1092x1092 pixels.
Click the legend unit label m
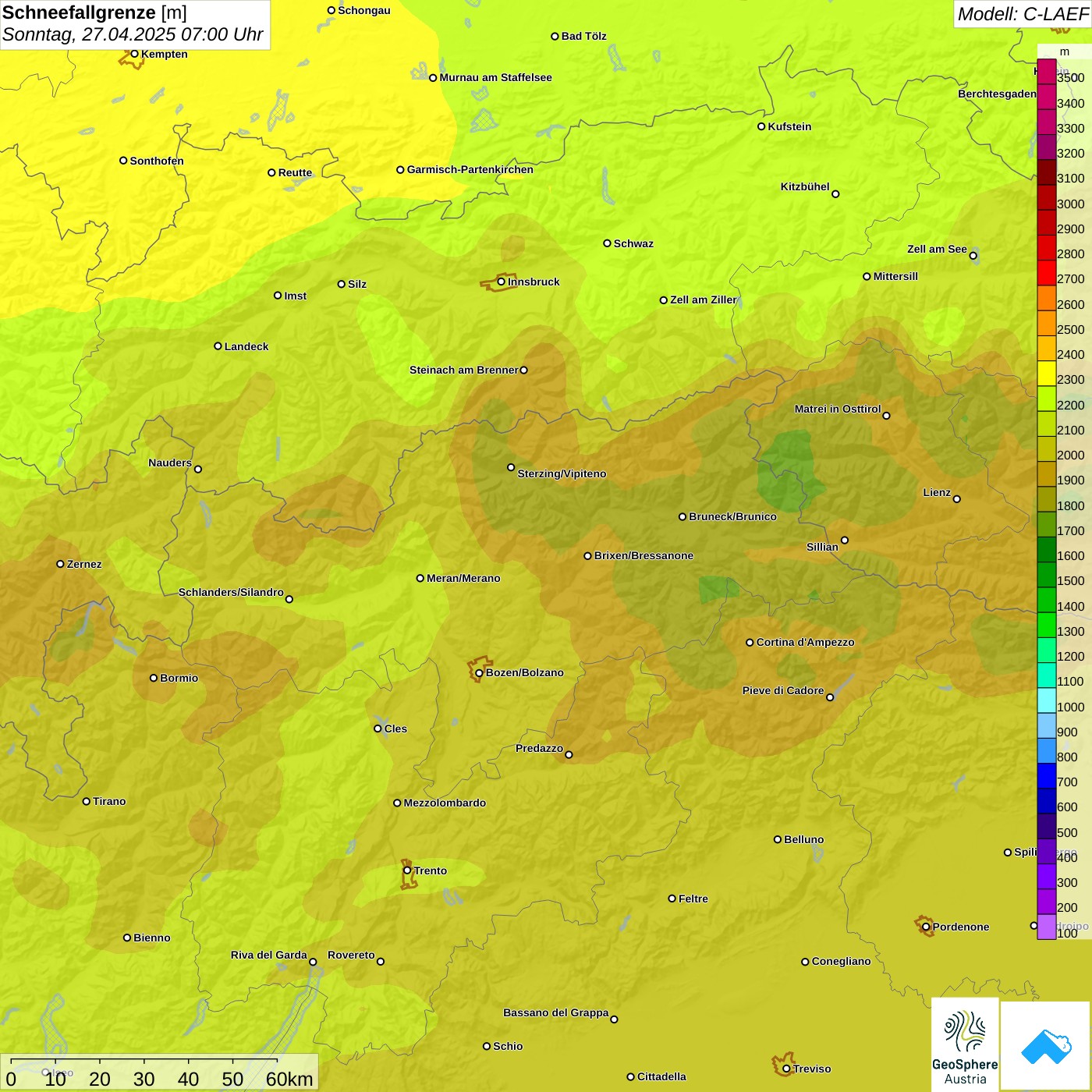[1065, 51]
